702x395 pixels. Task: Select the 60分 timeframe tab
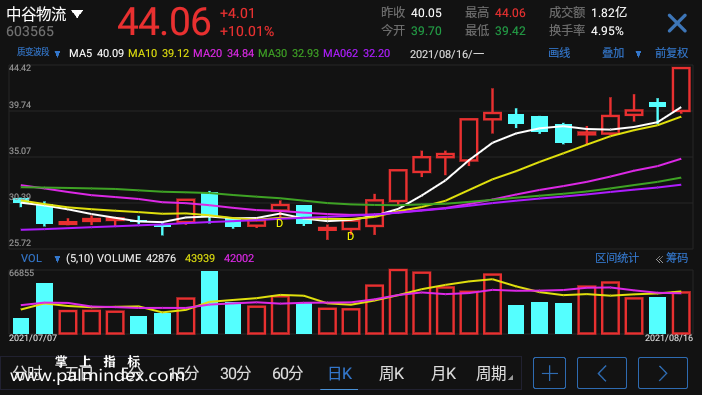[x=287, y=374]
